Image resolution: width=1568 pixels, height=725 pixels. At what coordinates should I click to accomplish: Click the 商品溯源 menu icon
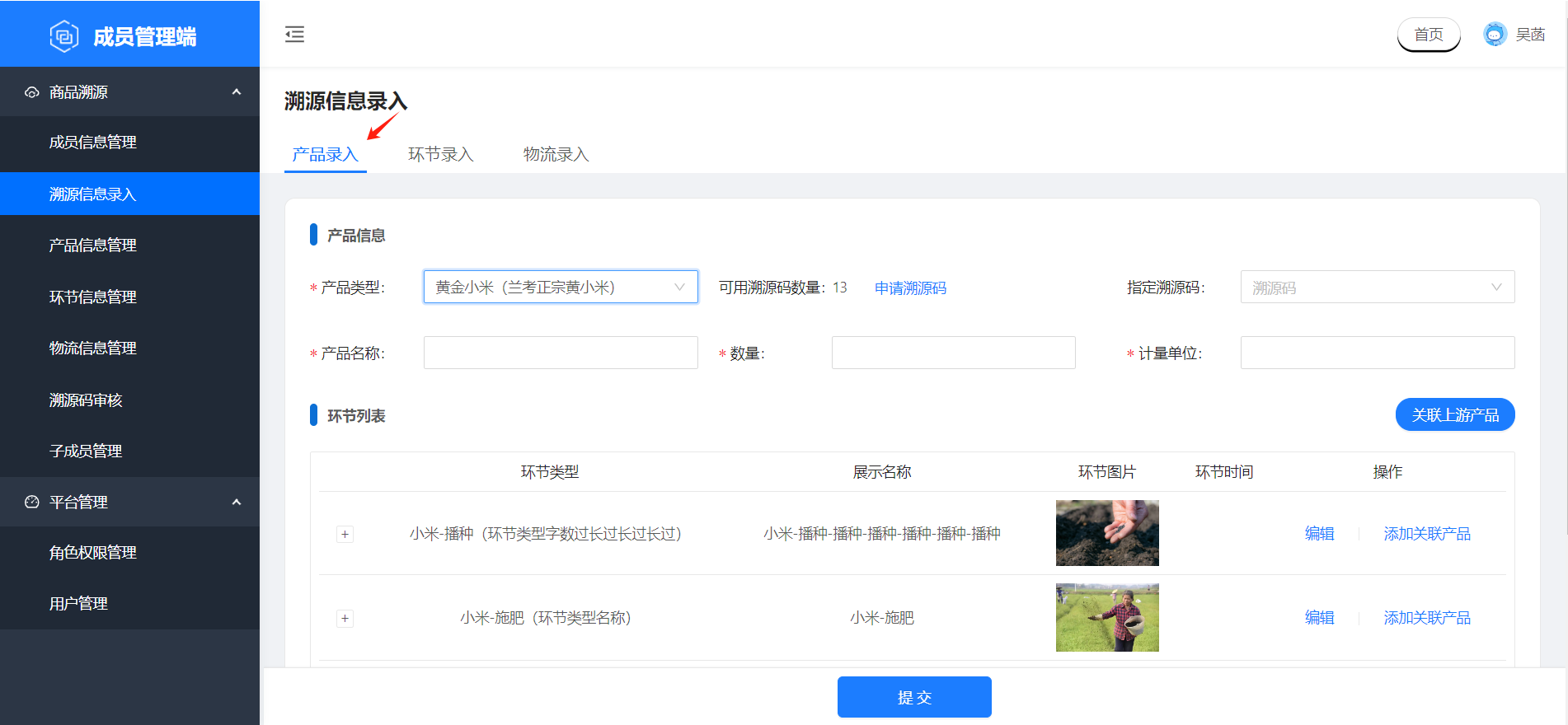[32, 92]
